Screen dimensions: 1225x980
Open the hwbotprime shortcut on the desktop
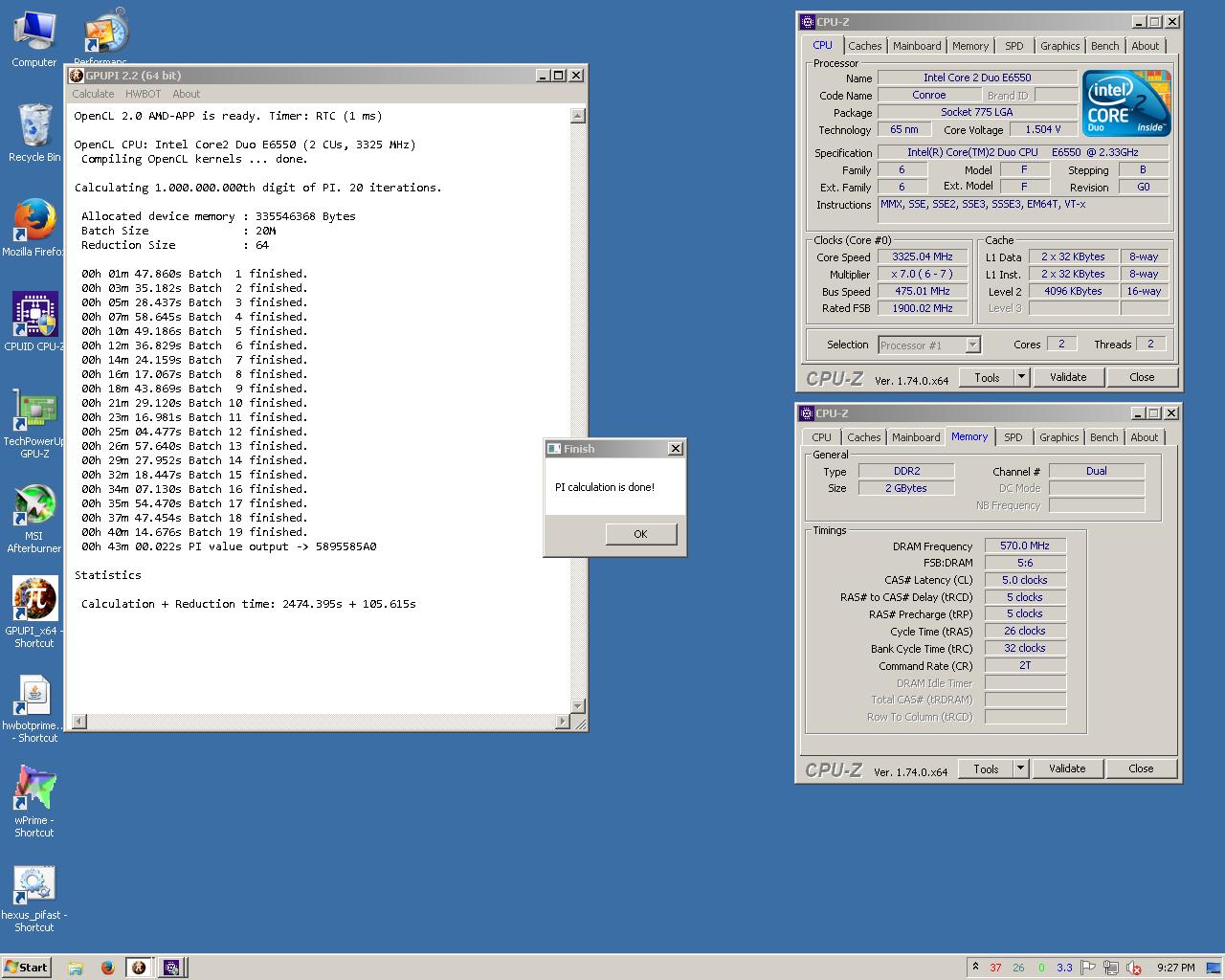click(x=33, y=707)
